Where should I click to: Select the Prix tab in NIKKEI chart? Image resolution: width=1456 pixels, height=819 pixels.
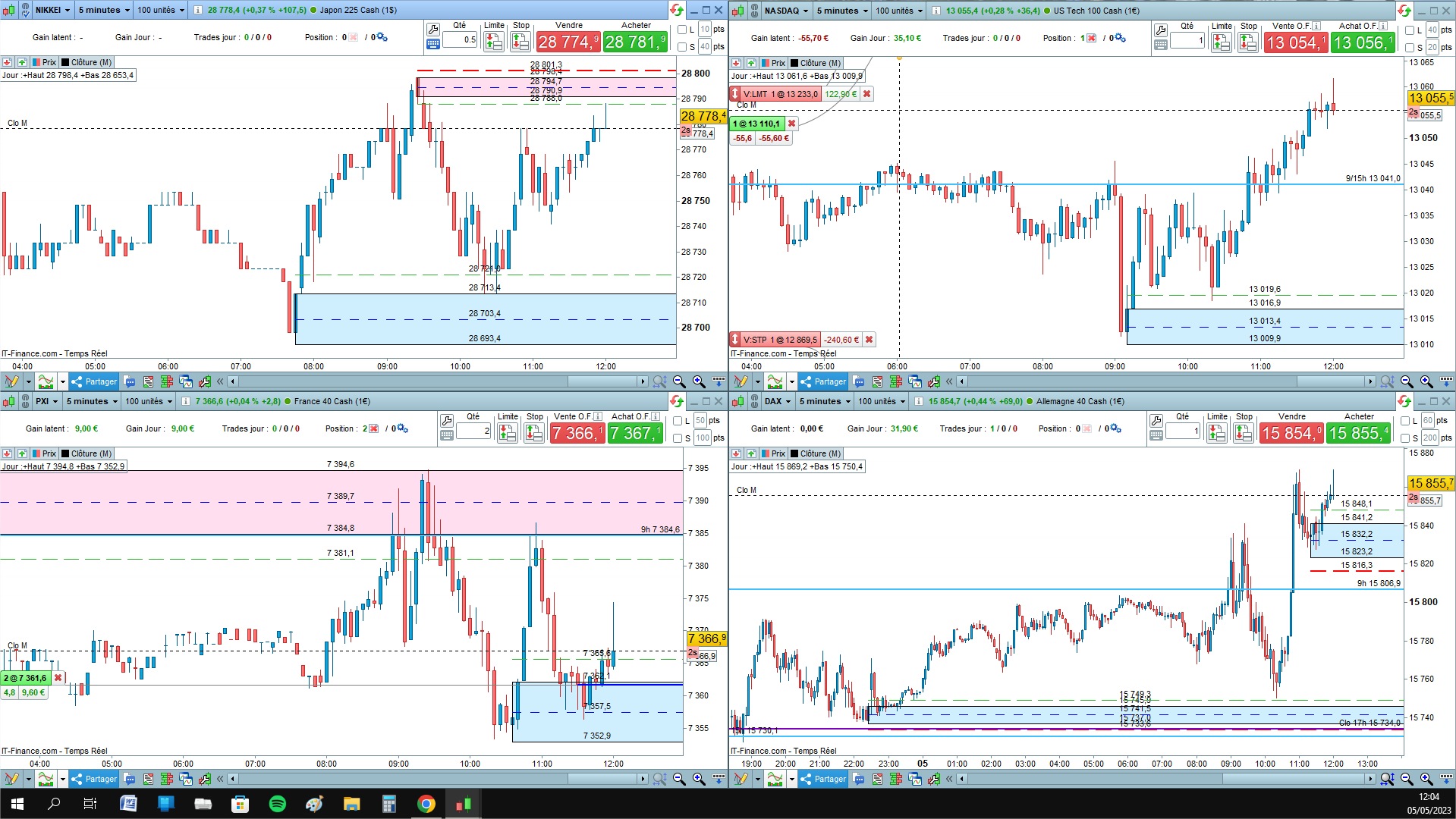(44, 62)
